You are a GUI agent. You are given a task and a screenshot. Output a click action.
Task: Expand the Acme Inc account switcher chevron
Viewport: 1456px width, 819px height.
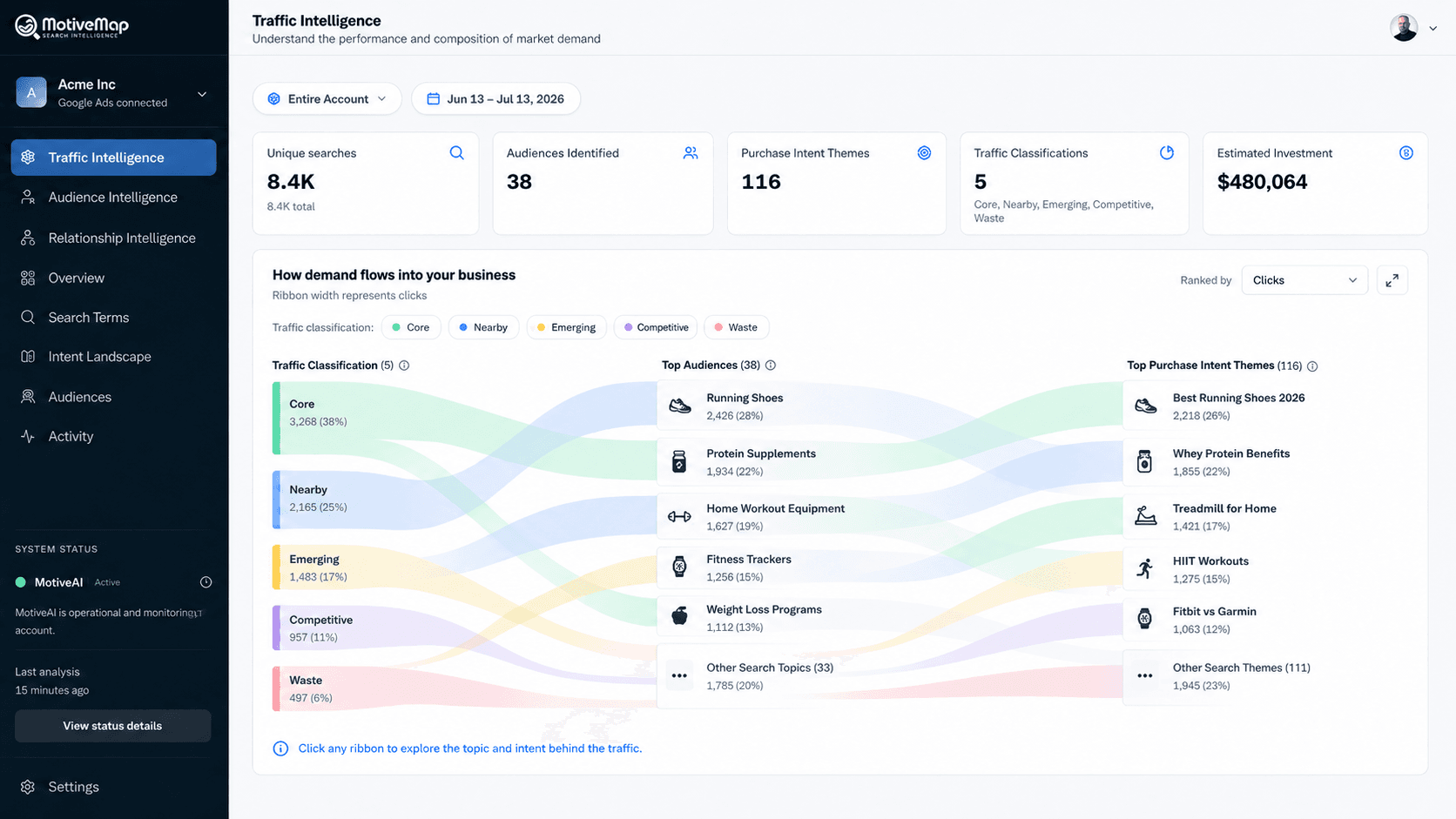tap(202, 94)
